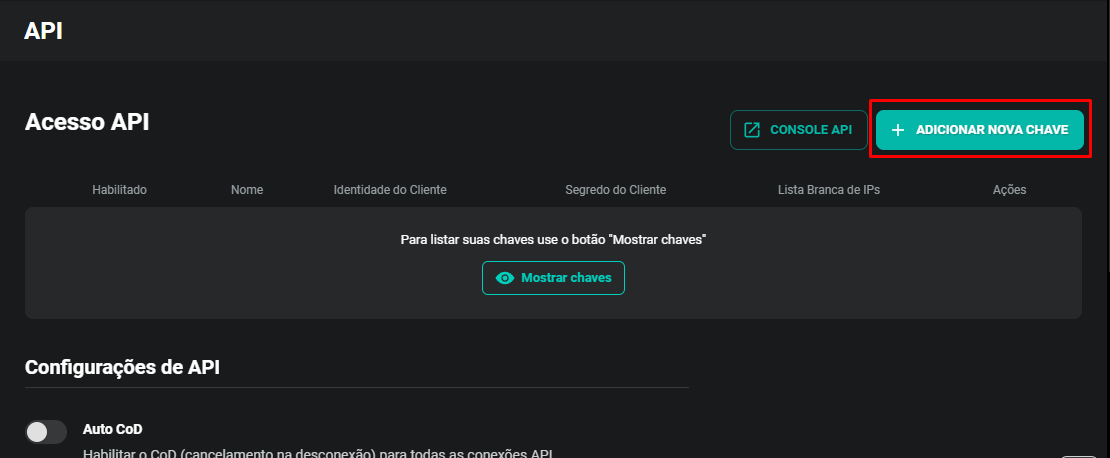The width and height of the screenshot is (1110, 458).
Task: Open the CONSOLE API button
Action: coord(799,130)
